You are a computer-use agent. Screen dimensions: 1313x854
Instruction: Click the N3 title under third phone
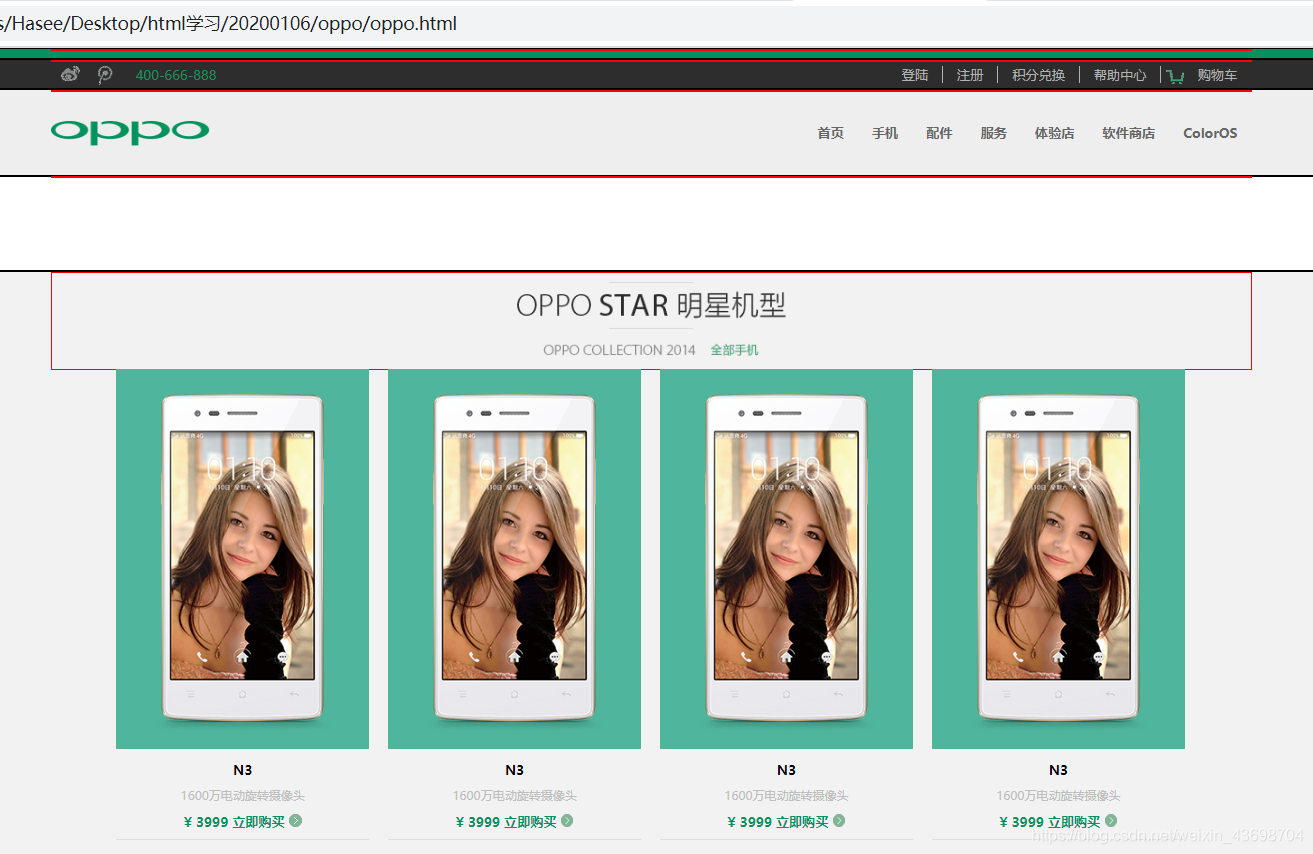787,770
